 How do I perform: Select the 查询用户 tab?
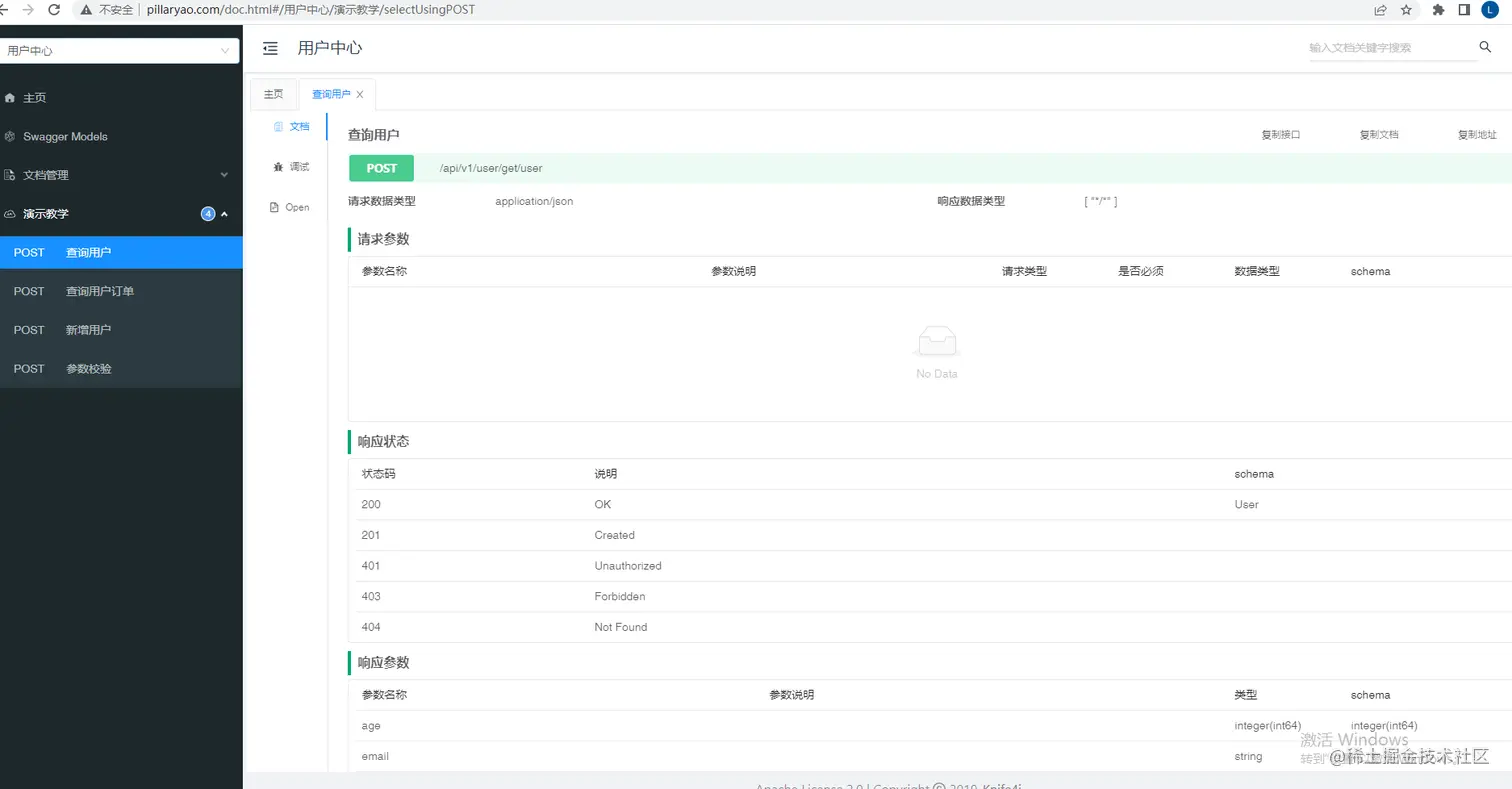coord(331,94)
